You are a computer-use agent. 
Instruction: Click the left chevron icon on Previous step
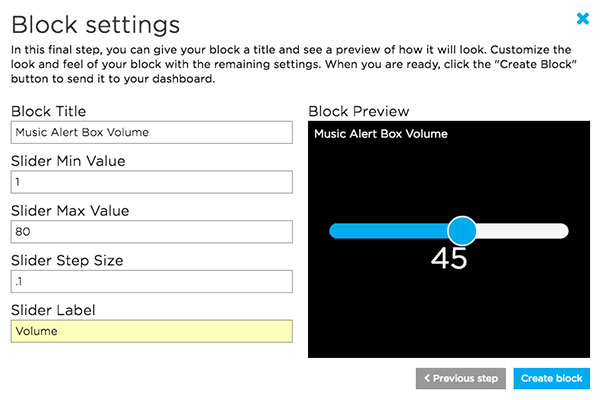[428, 379]
